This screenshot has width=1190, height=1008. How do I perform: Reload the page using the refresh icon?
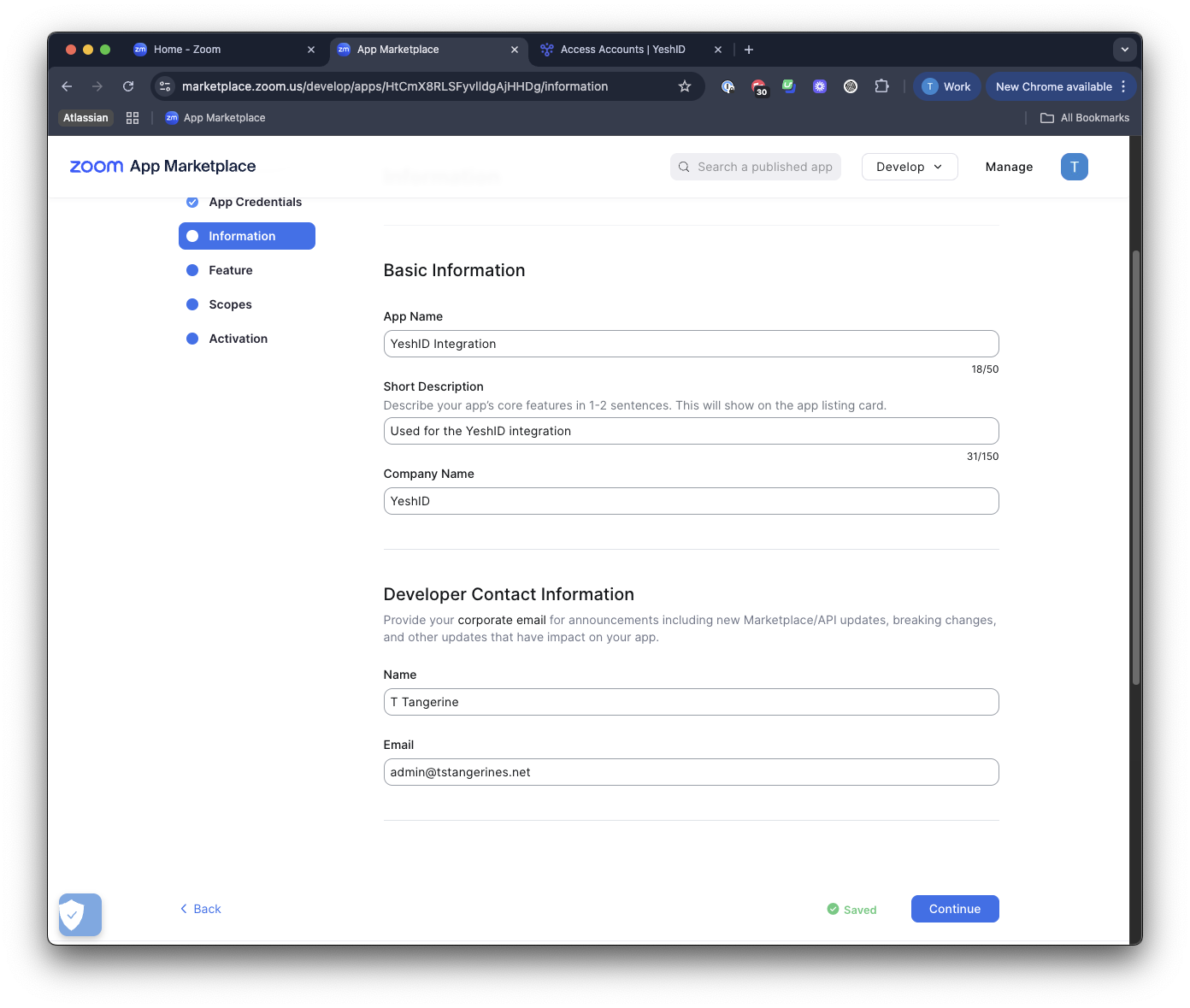(128, 86)
